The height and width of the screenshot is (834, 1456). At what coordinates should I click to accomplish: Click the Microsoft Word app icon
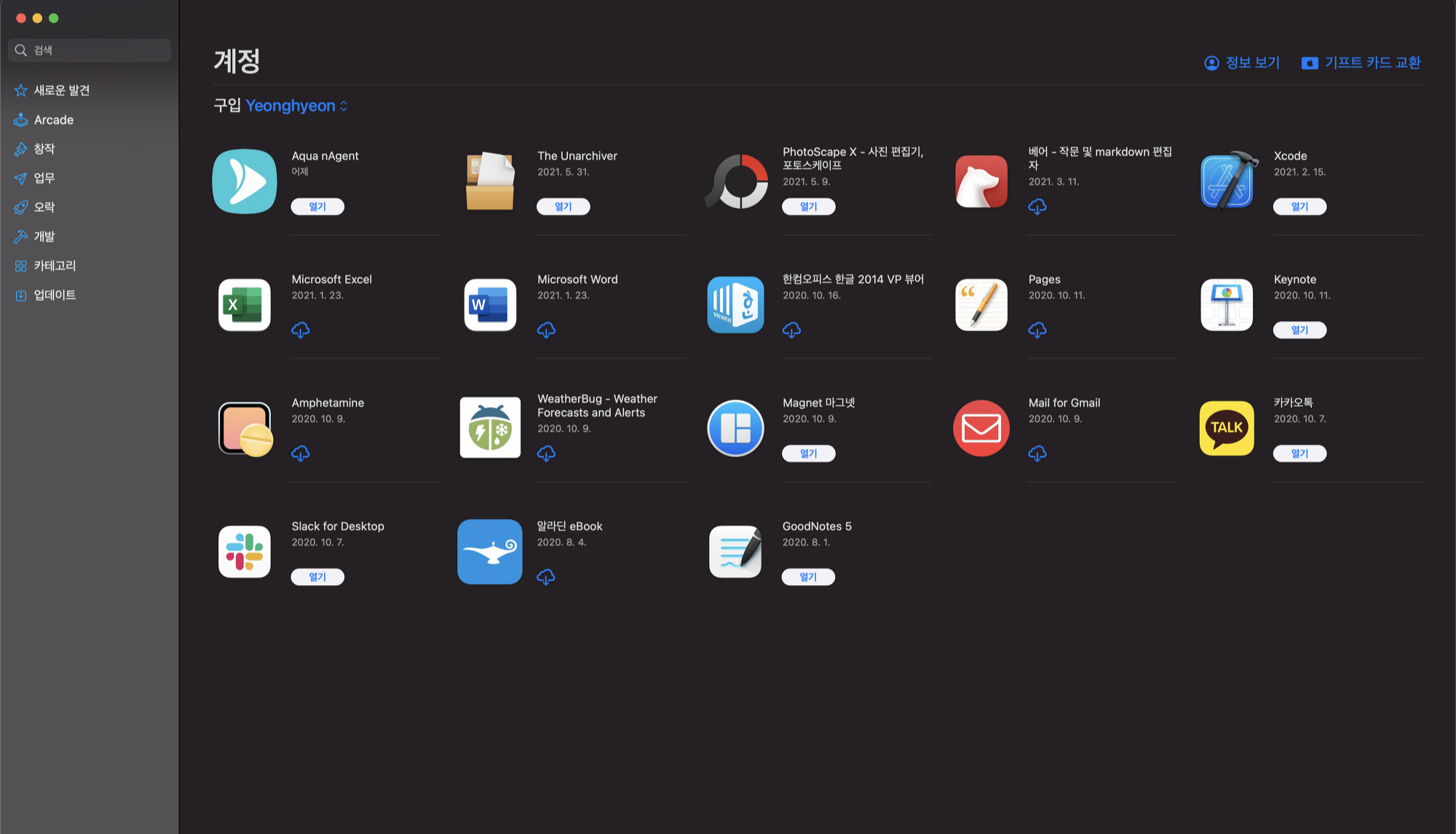tap(490, 305)
